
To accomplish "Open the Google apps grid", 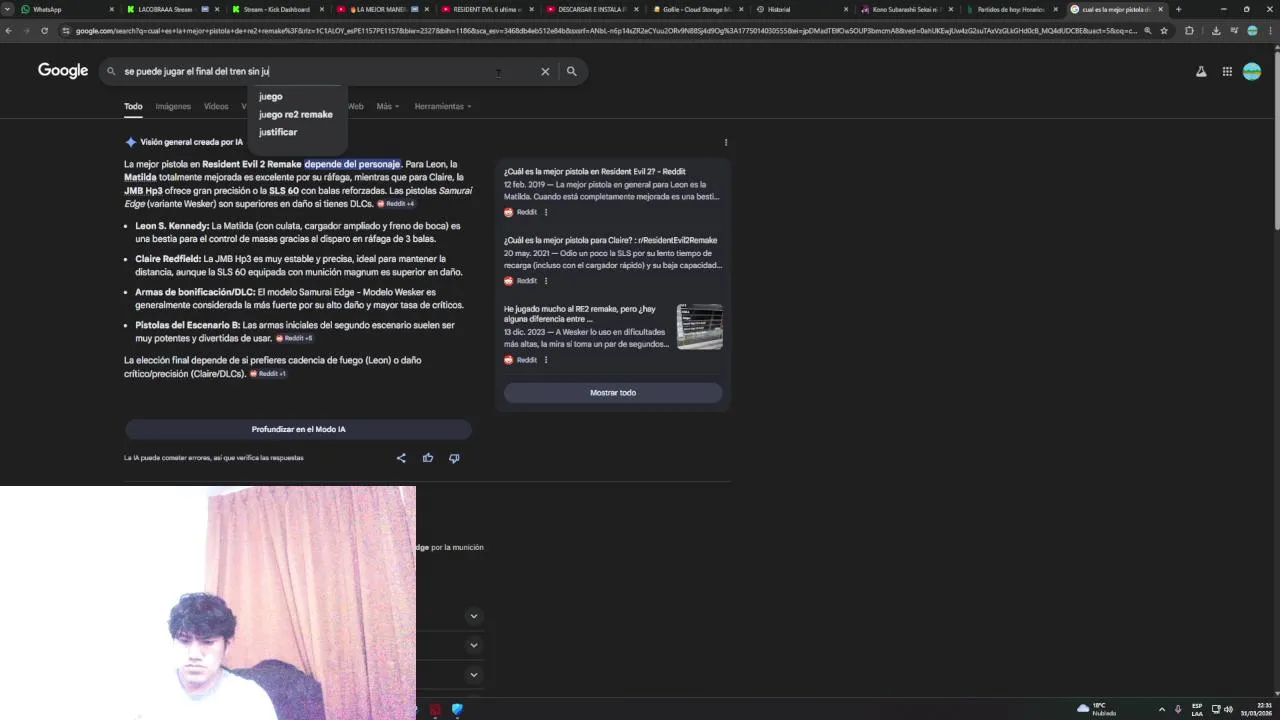I will pos(1227,71).
